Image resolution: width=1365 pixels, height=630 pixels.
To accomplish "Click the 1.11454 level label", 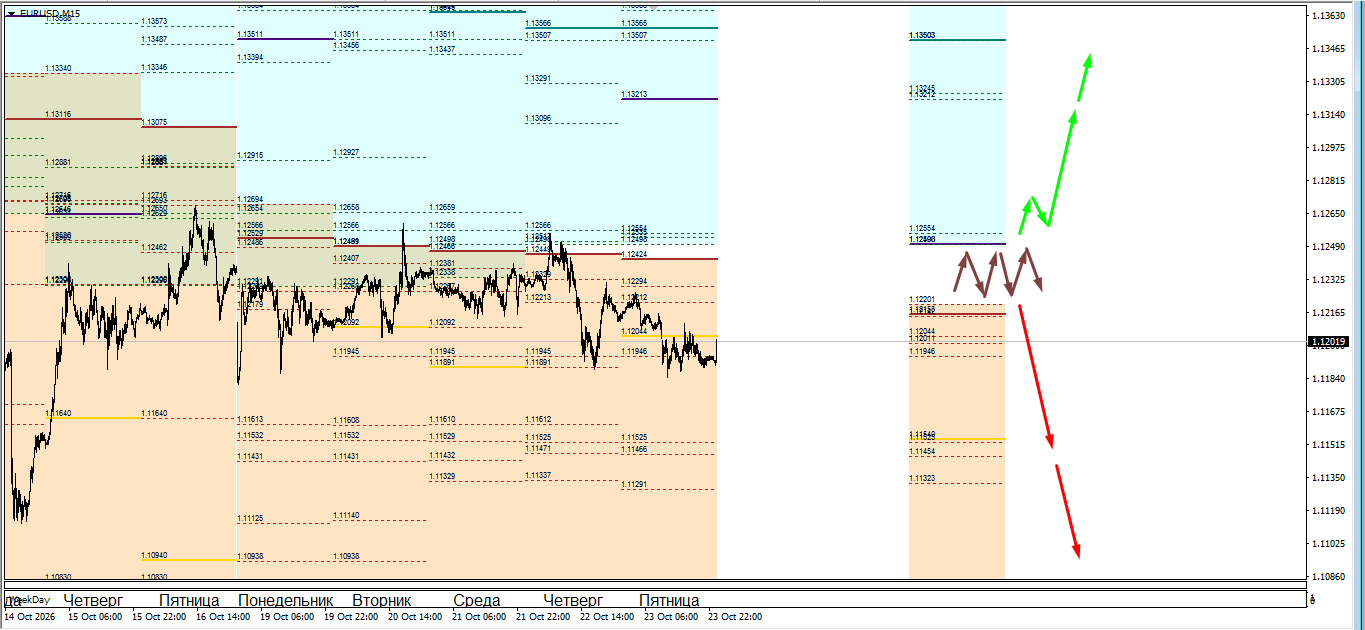I will [x=922, y=451].
